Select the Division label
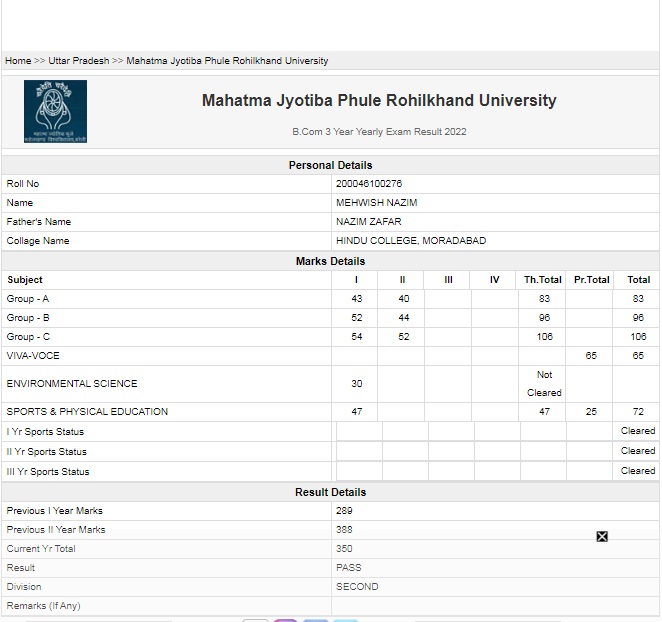This screenshot has width=662, height=622. [x=24, y=587]
